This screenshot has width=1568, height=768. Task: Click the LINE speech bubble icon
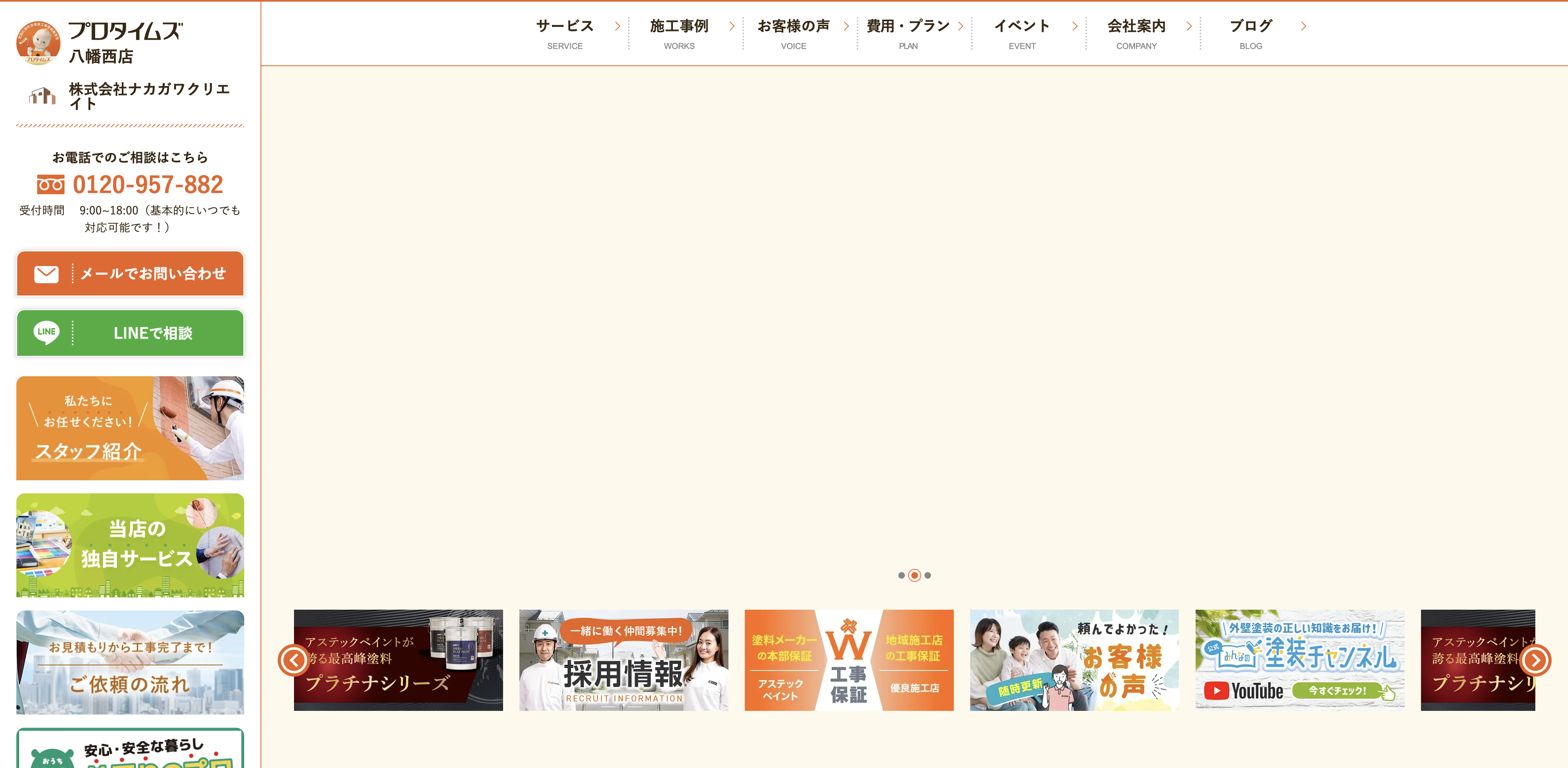tap(46, 333)
